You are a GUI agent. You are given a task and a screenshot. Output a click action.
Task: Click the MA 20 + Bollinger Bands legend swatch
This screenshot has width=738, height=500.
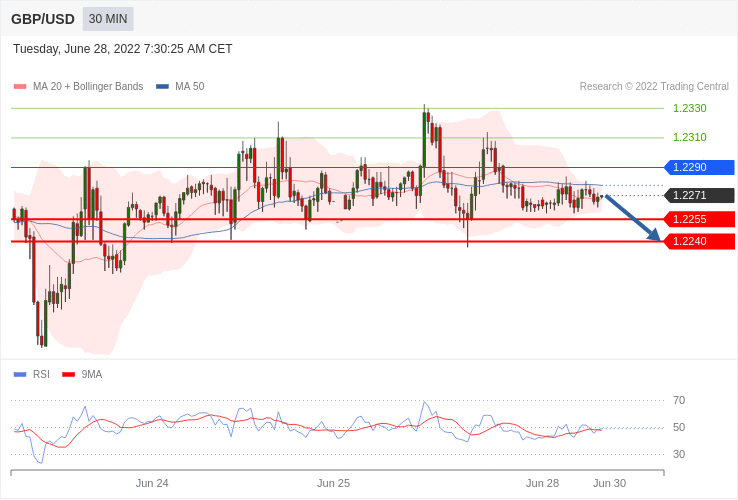point(20,87)
